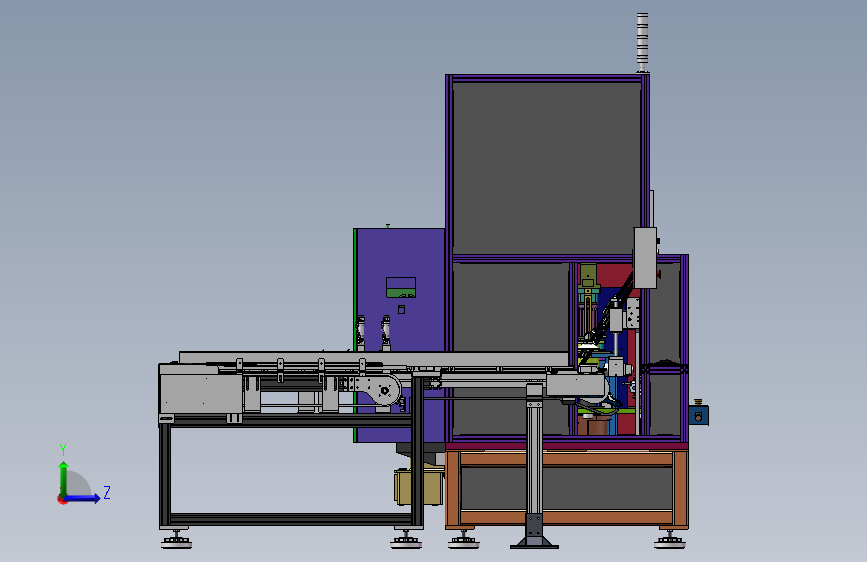This screenshot has width=867, height=562.
Task: Select the signal tower light atop the enclosure
Action: [642, 42]
